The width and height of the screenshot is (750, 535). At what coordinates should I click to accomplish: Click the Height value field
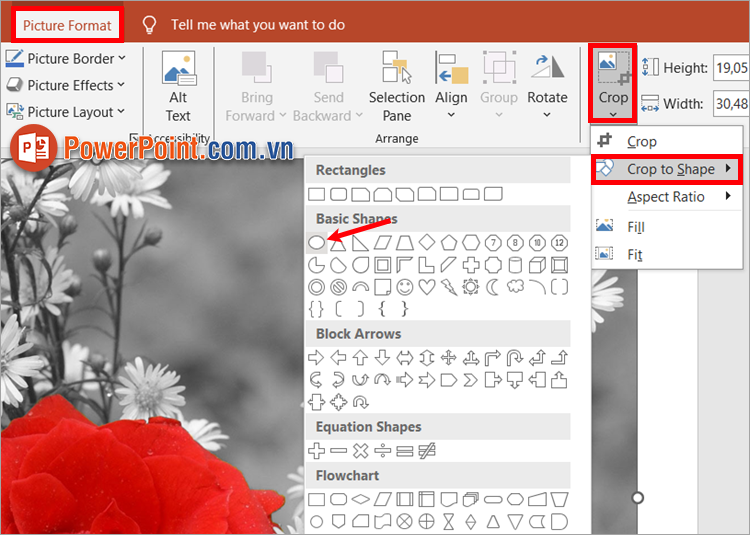[x=731, y=68]
